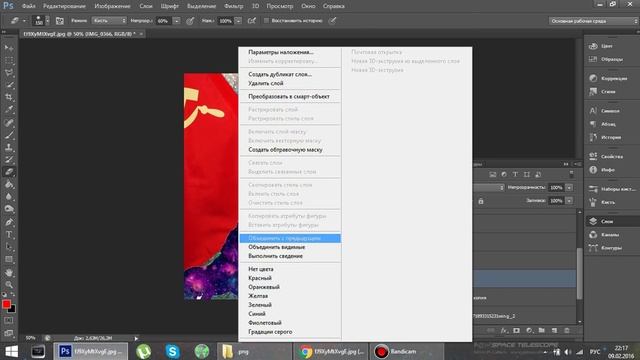640x360 pixels.
Task: Expand the status bar info arrow
Action: click(136, 338)
